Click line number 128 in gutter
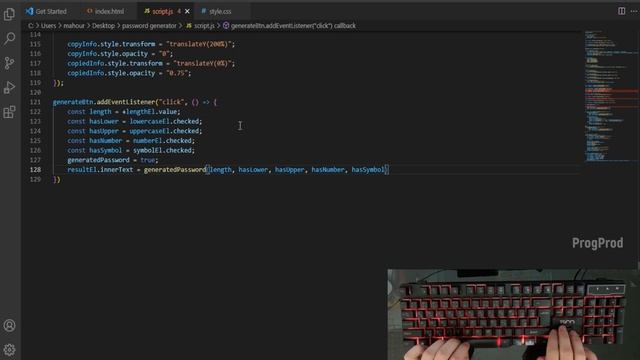The width and height of the screenshot is (640, 360). [36, 169]
